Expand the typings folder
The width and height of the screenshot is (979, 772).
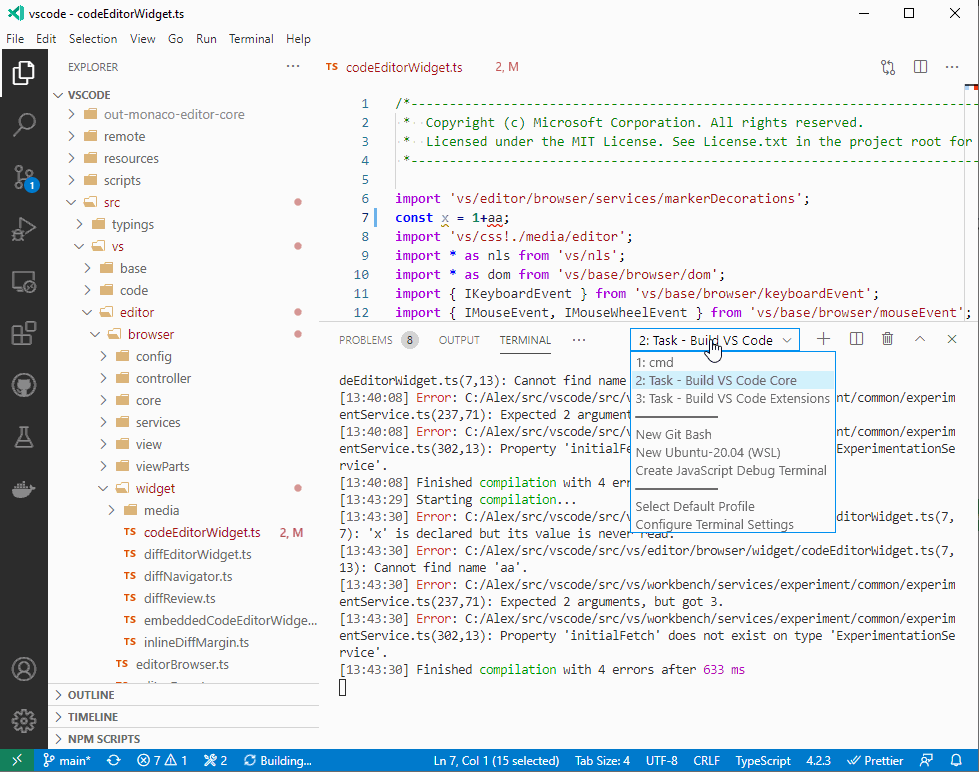point(79,224)
